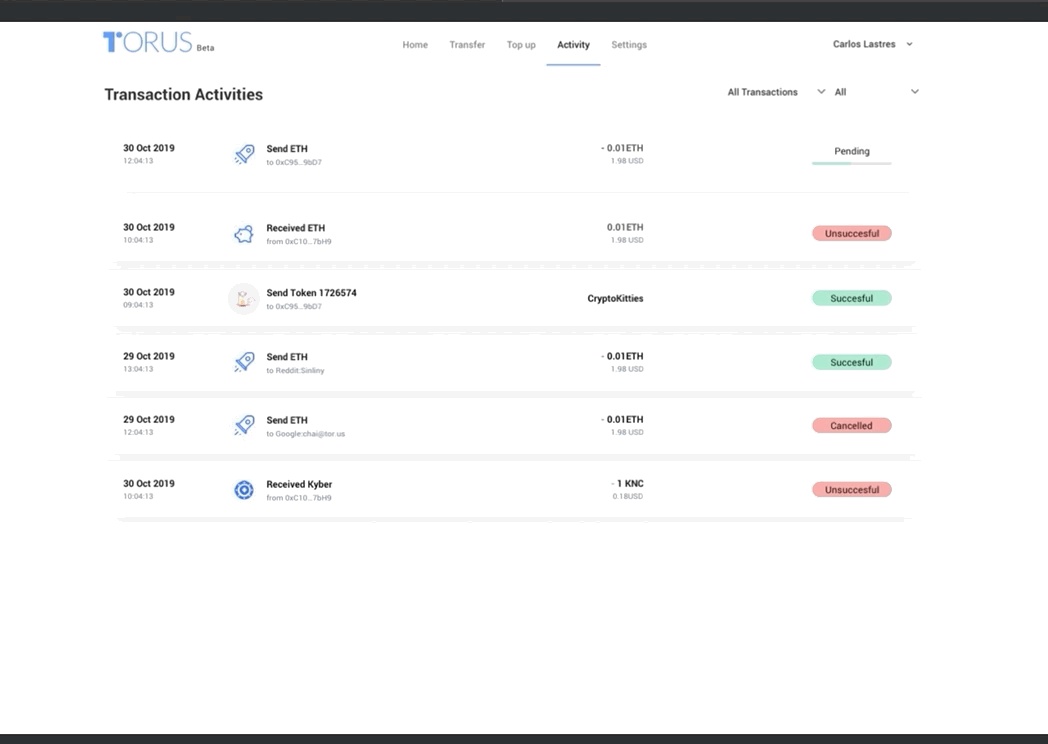Screen dimensions: 1048x744
Task: Click '13:04:13' timestamp
Action: coord(138,369)
